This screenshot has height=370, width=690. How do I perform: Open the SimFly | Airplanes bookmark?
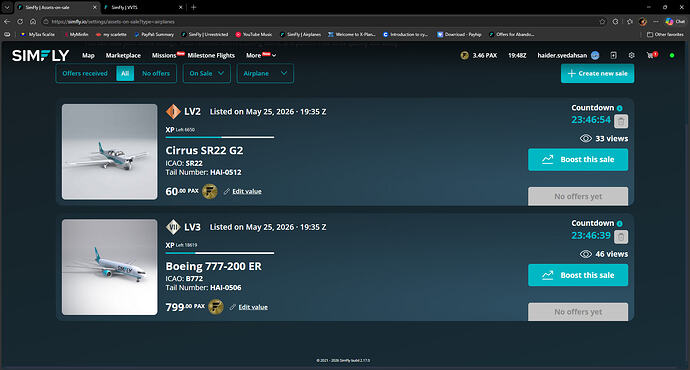pyautogui.click(x=300, y=34)
